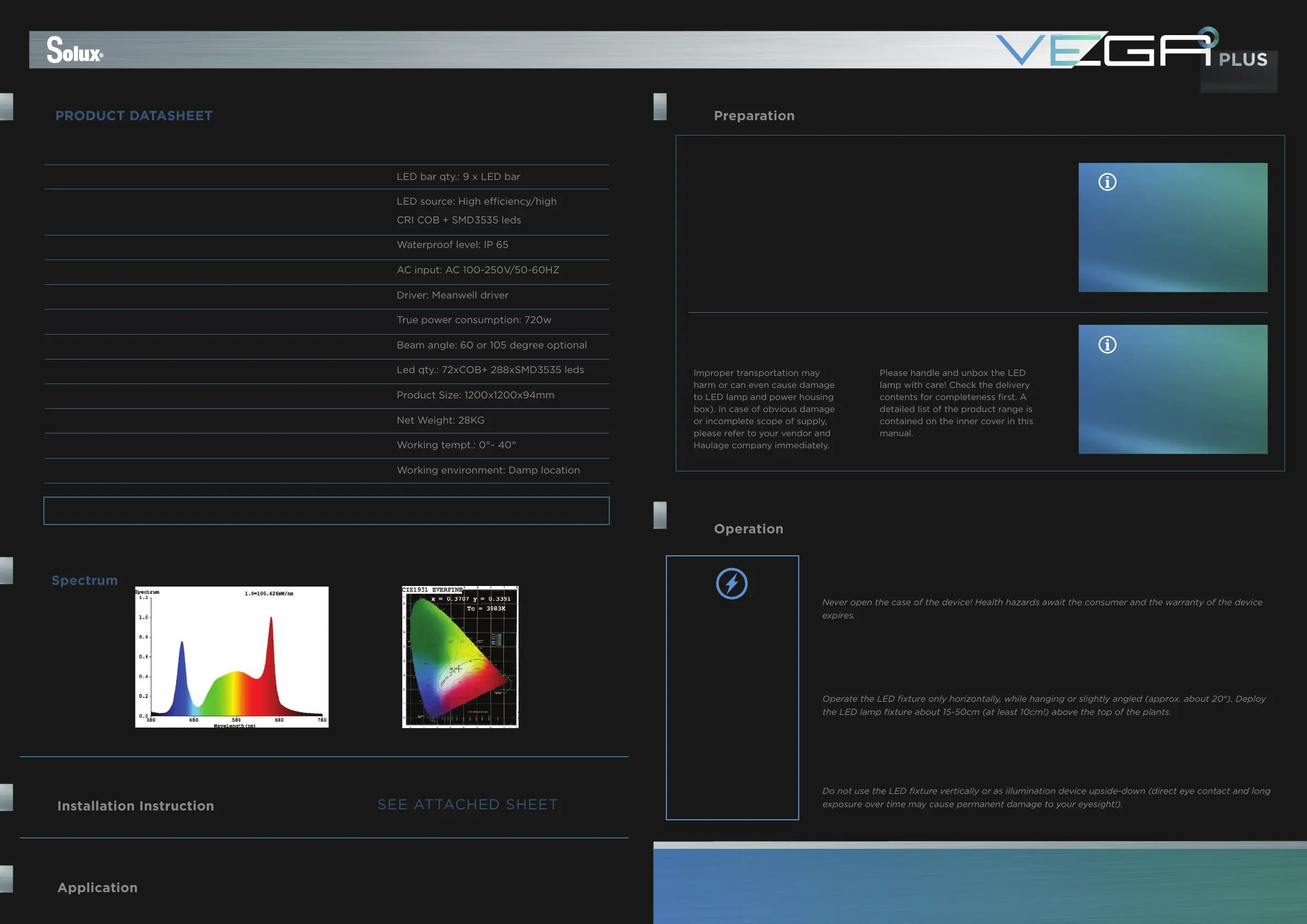Click the Solux logo in the header
This screenshot has height=924, width=1307.
(75, 50)
